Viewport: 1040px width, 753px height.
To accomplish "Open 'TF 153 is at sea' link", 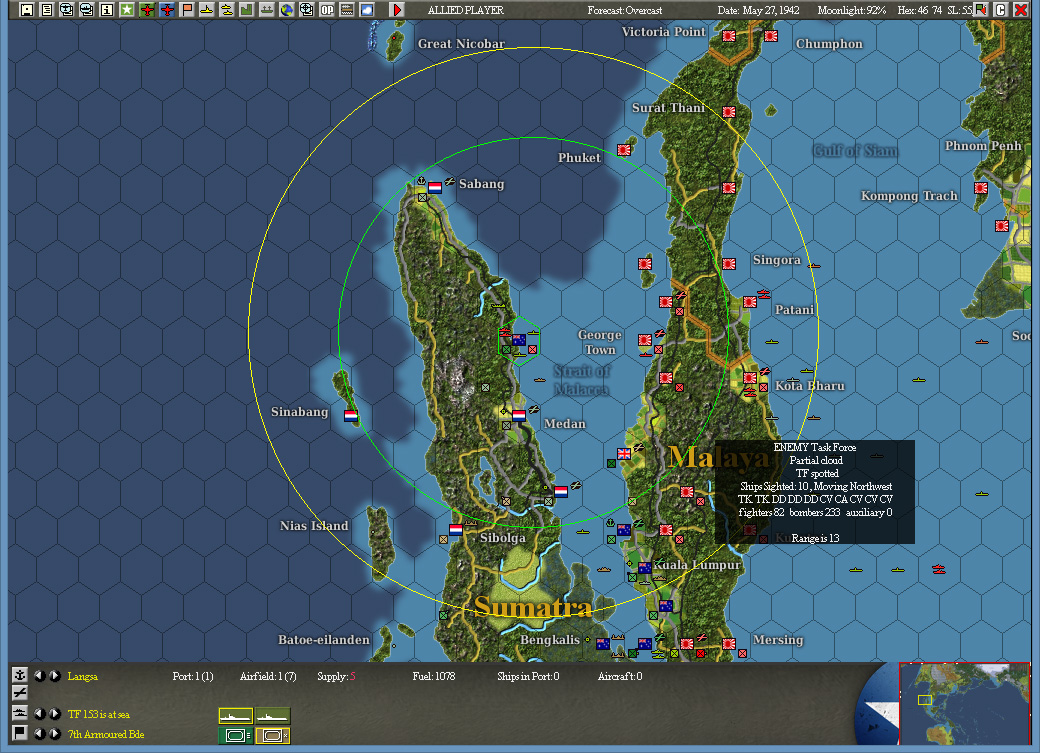I will click(x=99, y=715).
